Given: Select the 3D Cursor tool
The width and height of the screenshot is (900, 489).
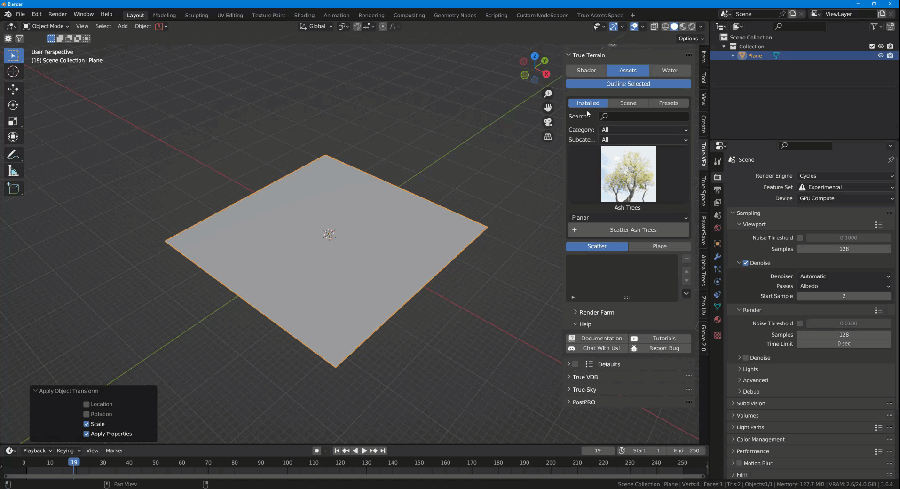Looking at the screenshot, I should pos(13,71).
